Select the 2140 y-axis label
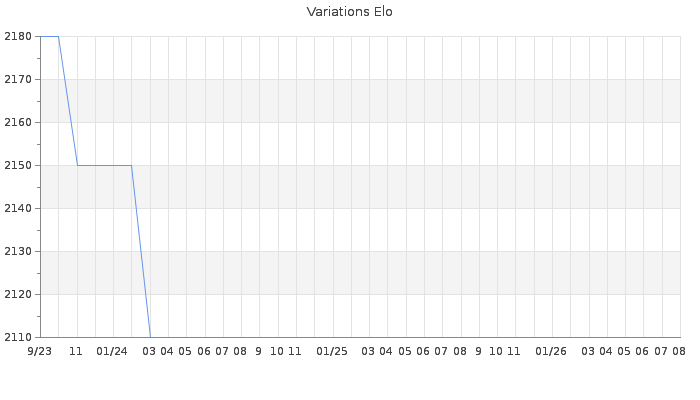This screenshot has height=400, width=700. coord(18,208)
